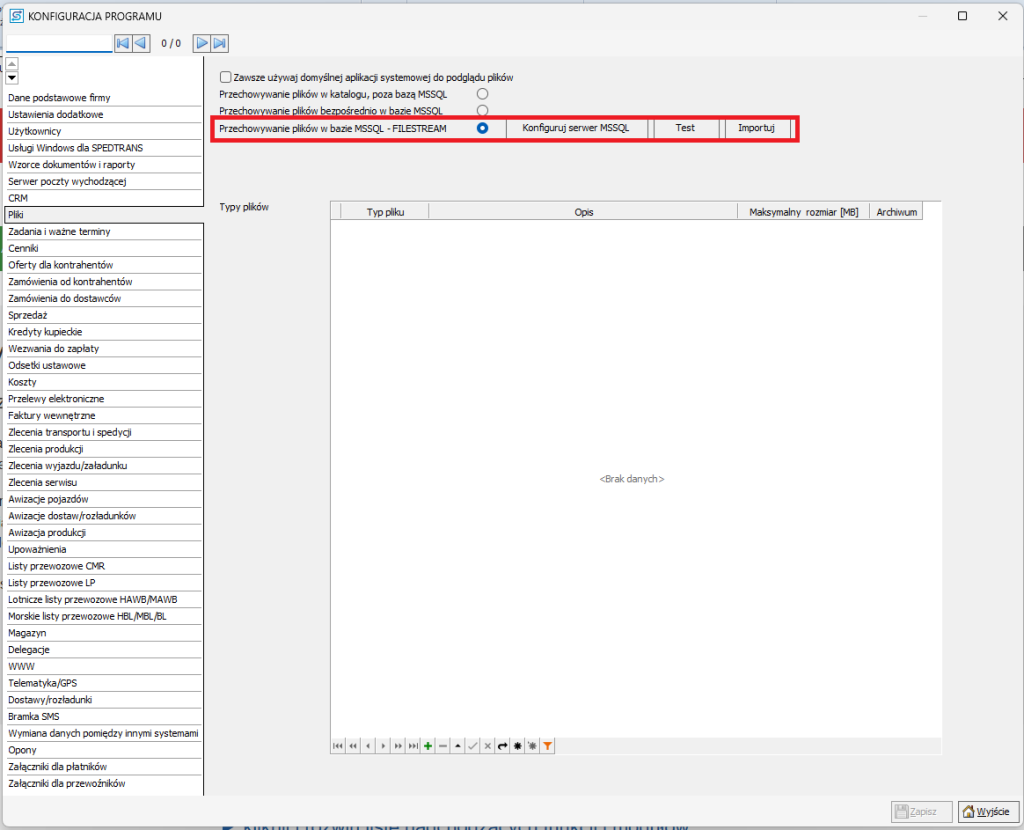Click the Konfiguruj serwer MSSQL button
The height and width of the screenshot is (830, 1024).
(x=576, y=128)
